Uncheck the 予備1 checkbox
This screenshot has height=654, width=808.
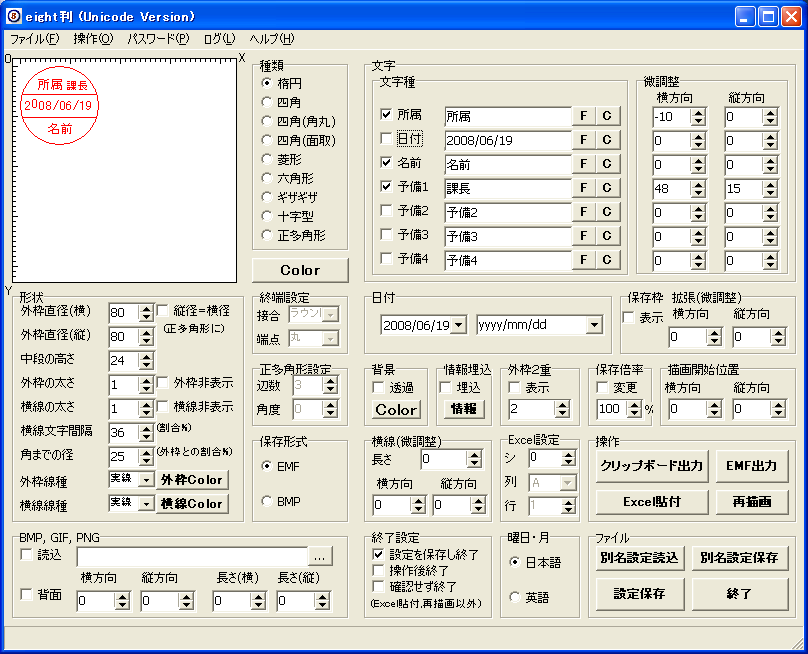click(386, 186)
